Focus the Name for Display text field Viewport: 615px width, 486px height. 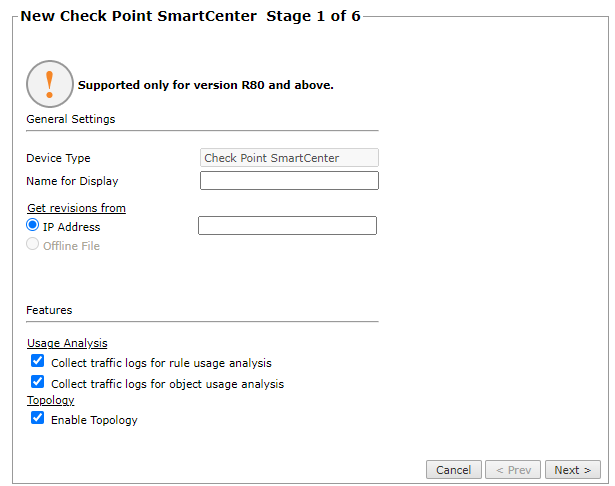289,181
